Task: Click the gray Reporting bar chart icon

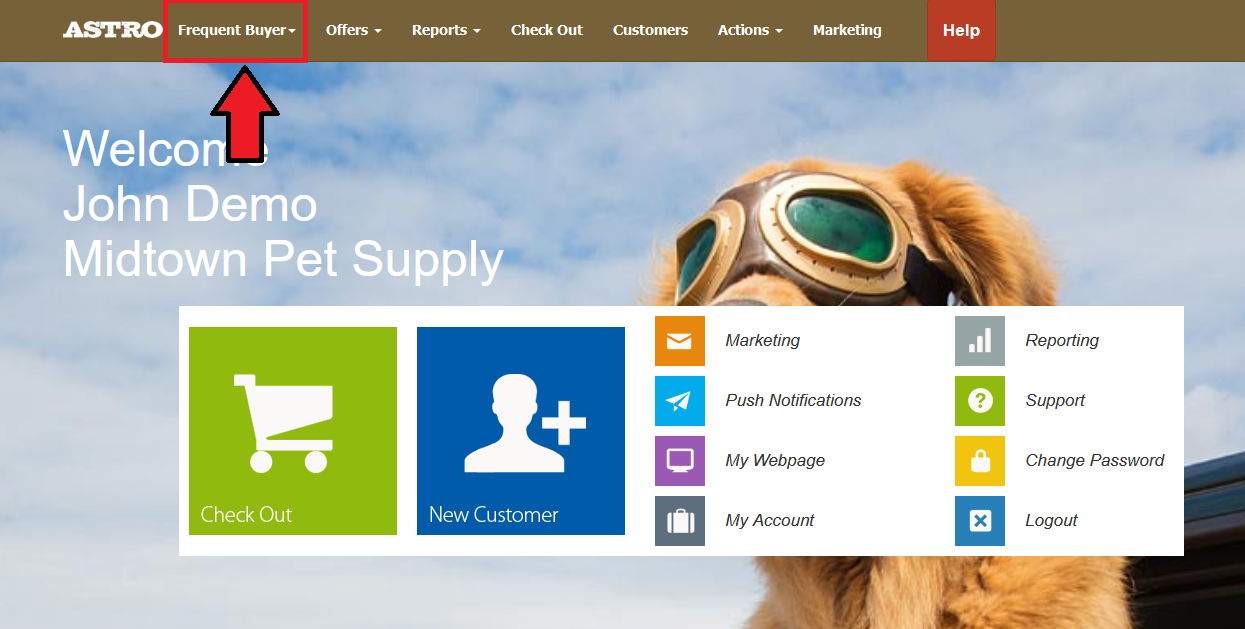Action: 980,341
